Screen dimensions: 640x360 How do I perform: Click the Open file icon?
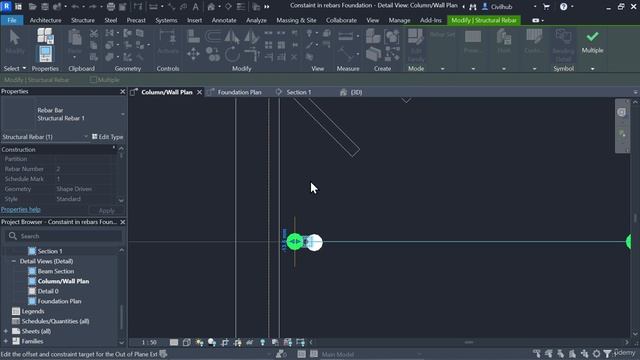[x=33, y=7]
